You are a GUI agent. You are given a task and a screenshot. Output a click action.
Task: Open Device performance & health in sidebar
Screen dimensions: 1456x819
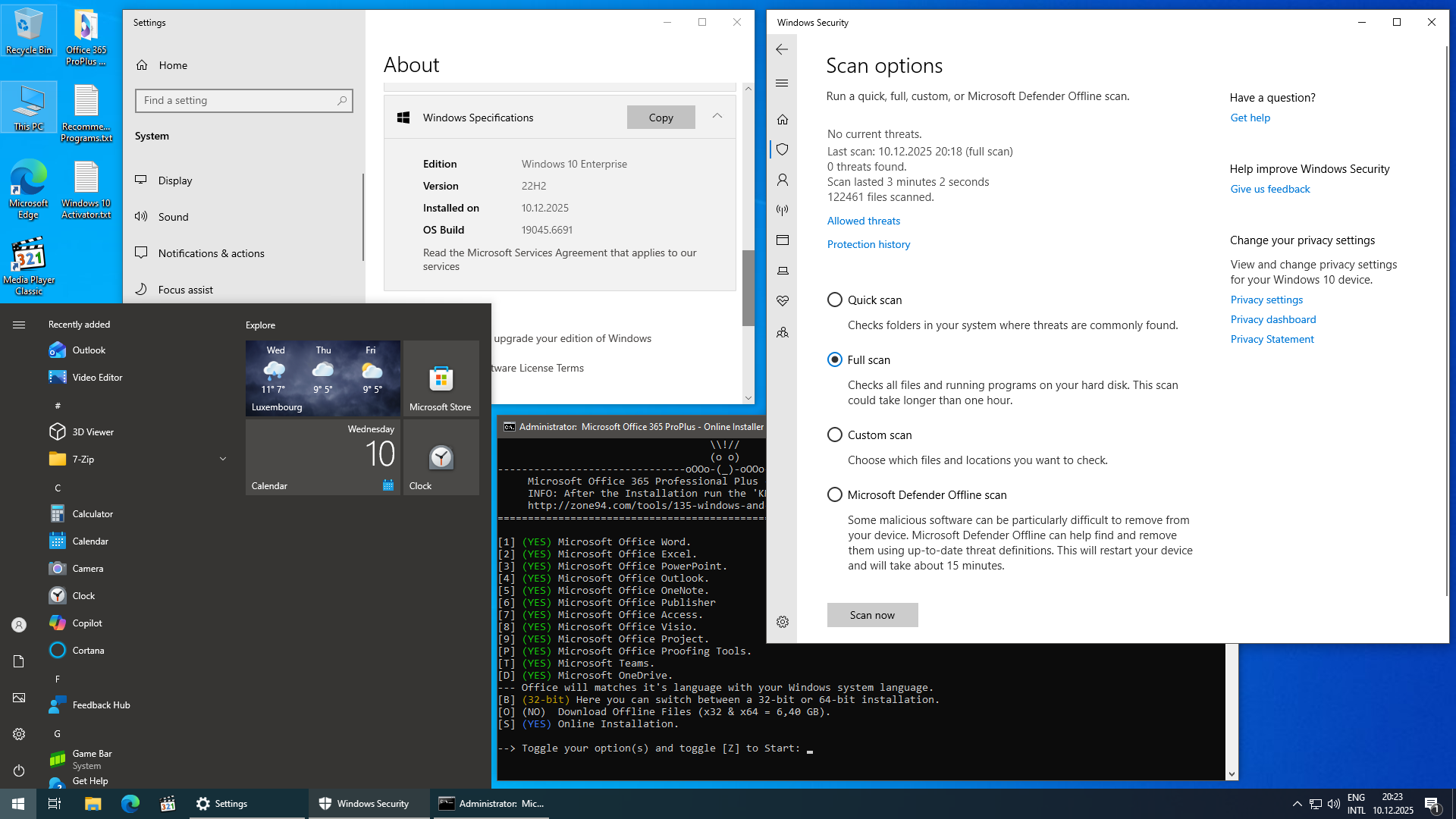click(783, 300)
